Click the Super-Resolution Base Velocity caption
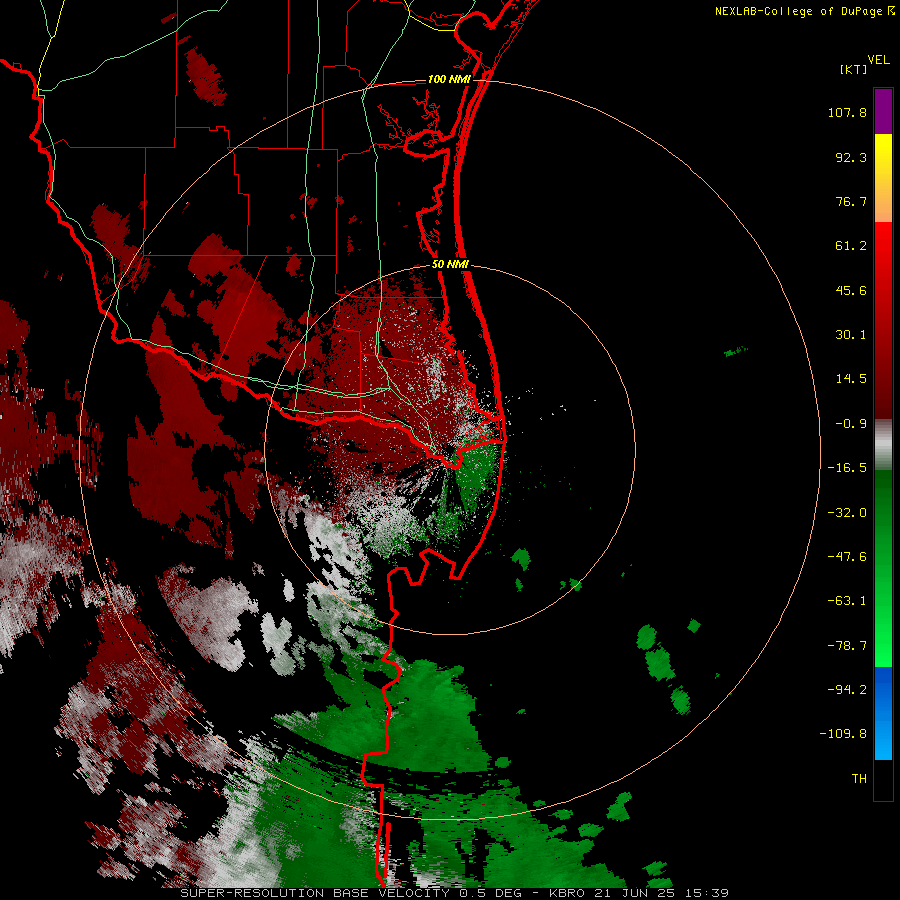Image resolution: width=900 pixels, height=900 pixels. pyautogui.click(x=455, y=893)
